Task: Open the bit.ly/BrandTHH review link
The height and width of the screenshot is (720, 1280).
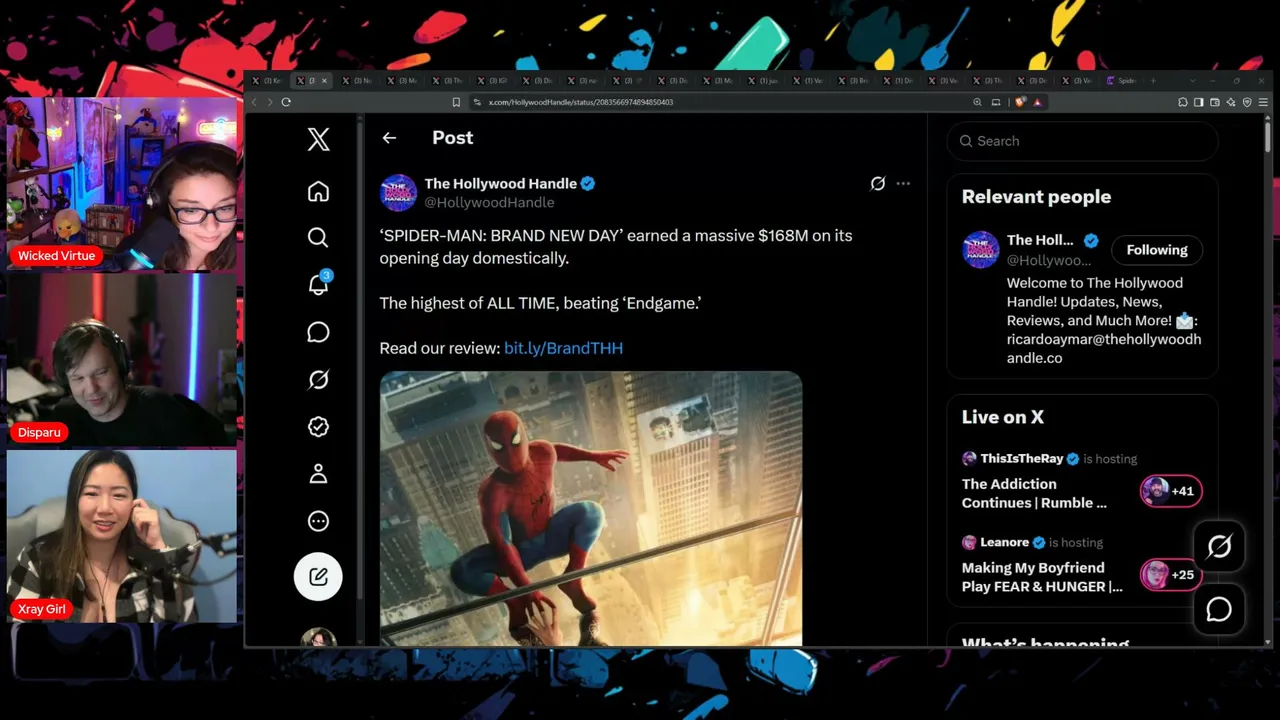Action: click(x=563, y=348)
